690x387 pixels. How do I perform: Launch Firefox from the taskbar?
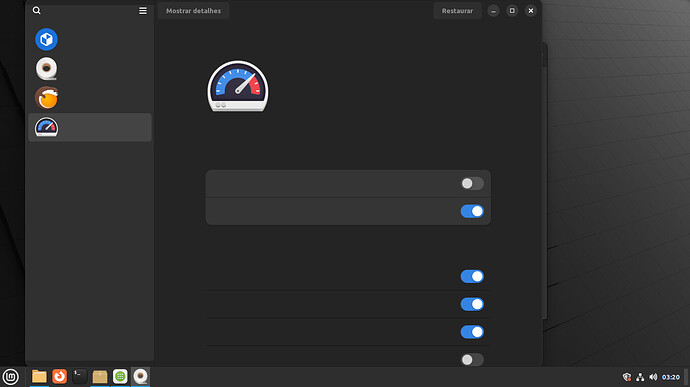(x=59, y=376)
